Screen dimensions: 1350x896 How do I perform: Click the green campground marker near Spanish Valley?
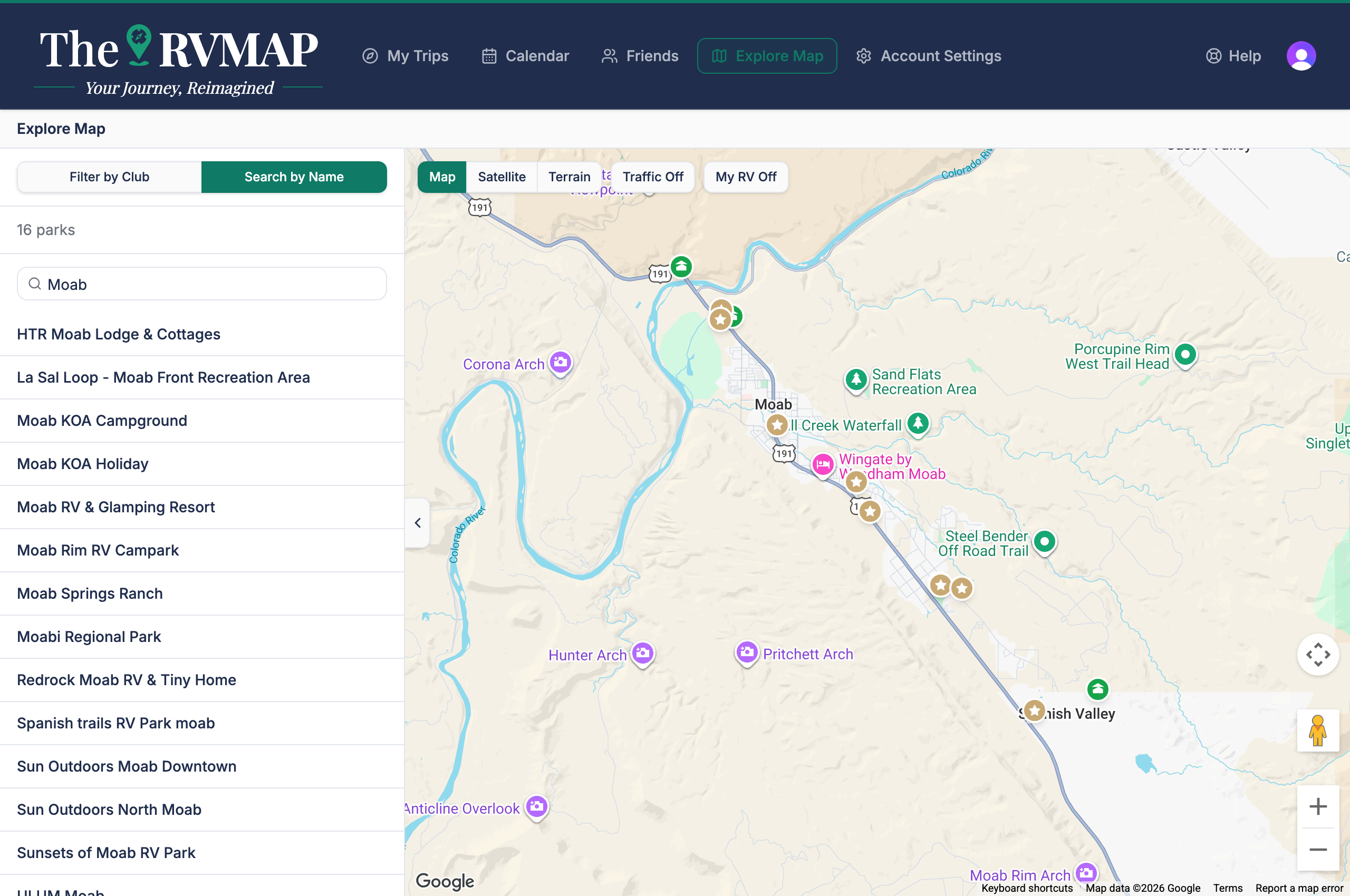(x=1097, y=690)
